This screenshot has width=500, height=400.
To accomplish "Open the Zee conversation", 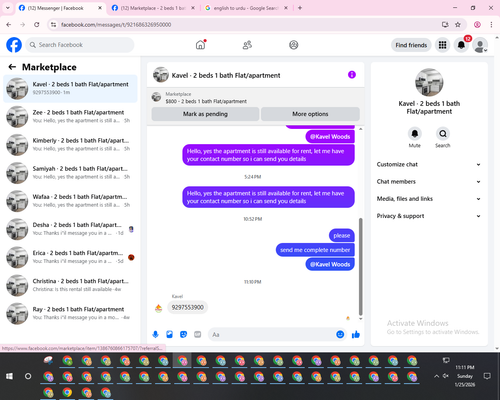I will coord(70,116).
